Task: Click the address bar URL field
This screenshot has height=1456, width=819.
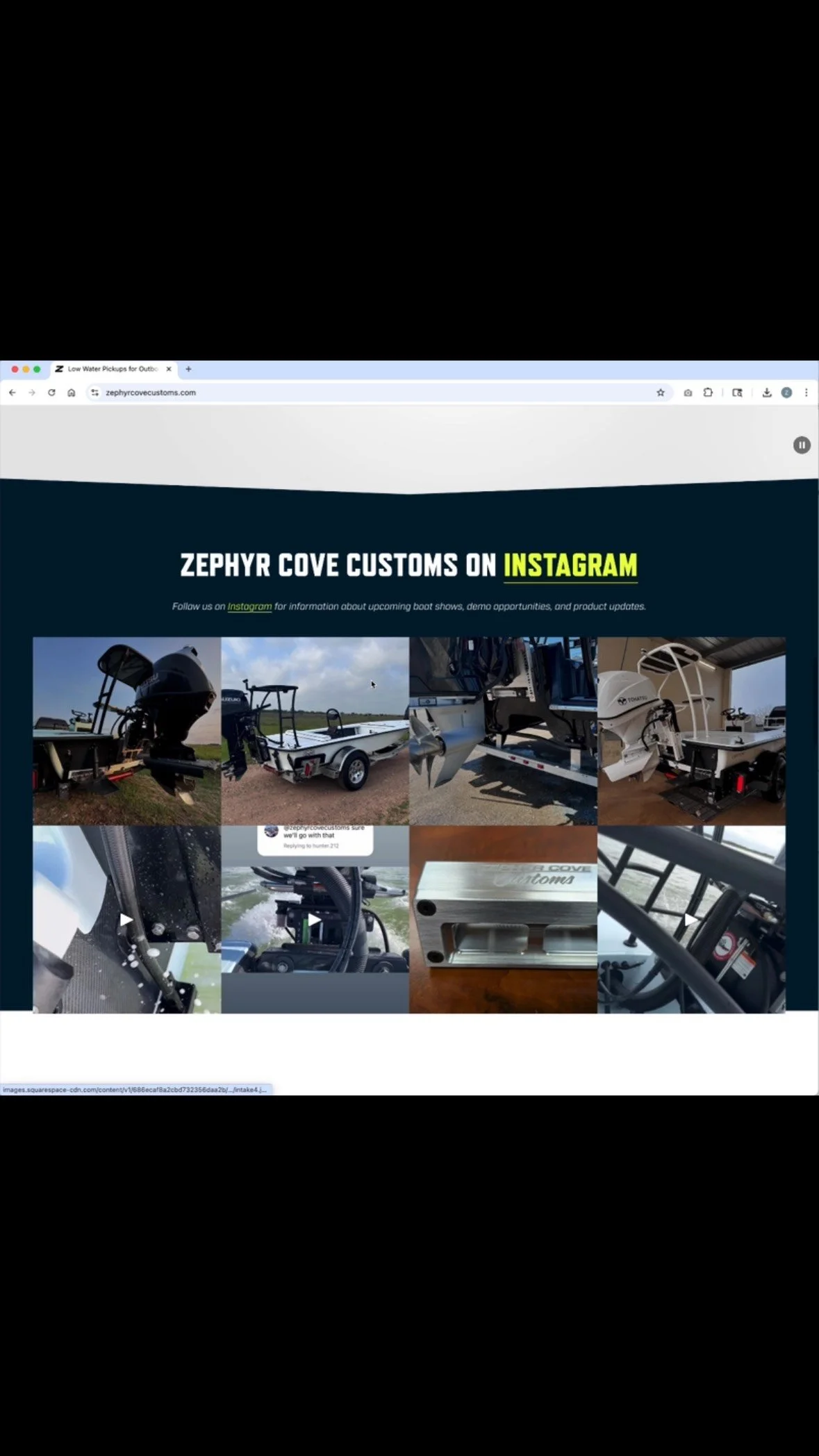Action: (379, 392)
